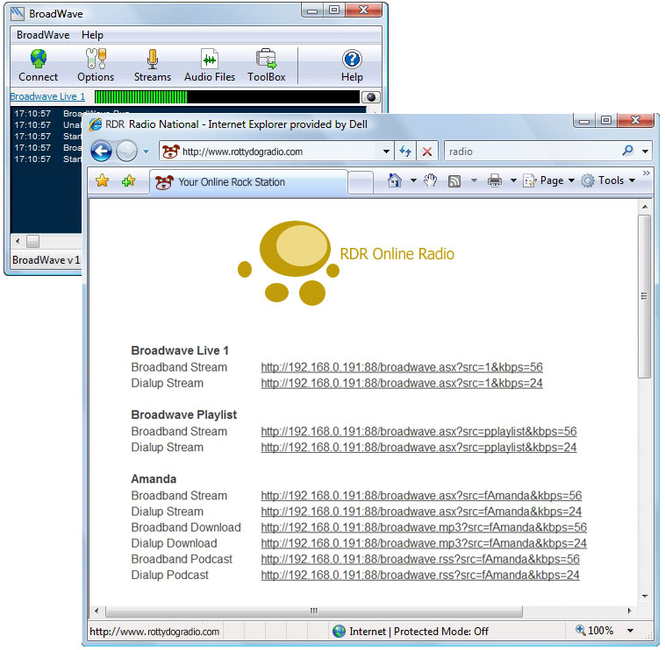Click the Broadwave Live 1 link in BroadWave
The height and width of the screenshot is (650, 665).
47,97
